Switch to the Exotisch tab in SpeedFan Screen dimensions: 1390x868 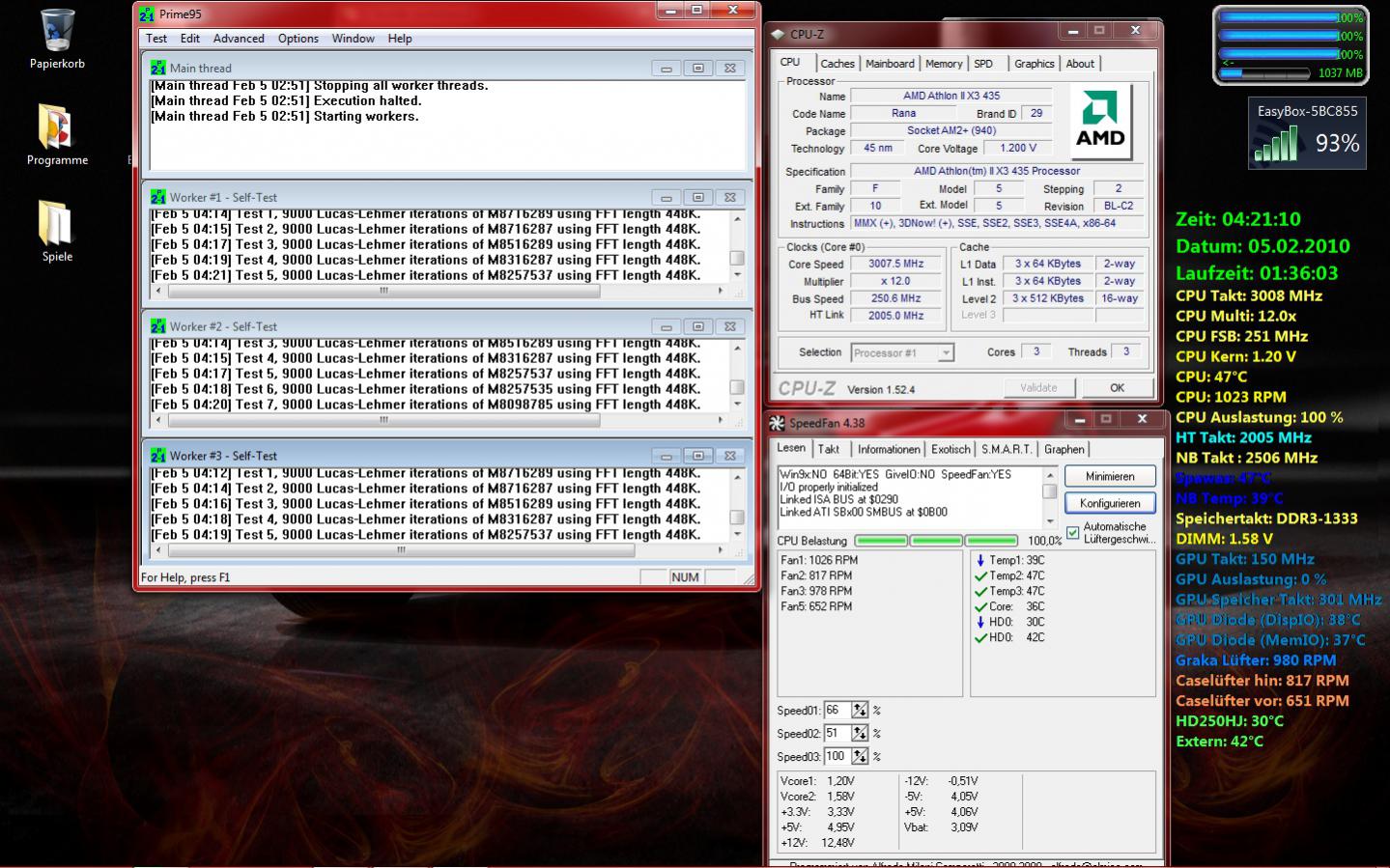950,450
